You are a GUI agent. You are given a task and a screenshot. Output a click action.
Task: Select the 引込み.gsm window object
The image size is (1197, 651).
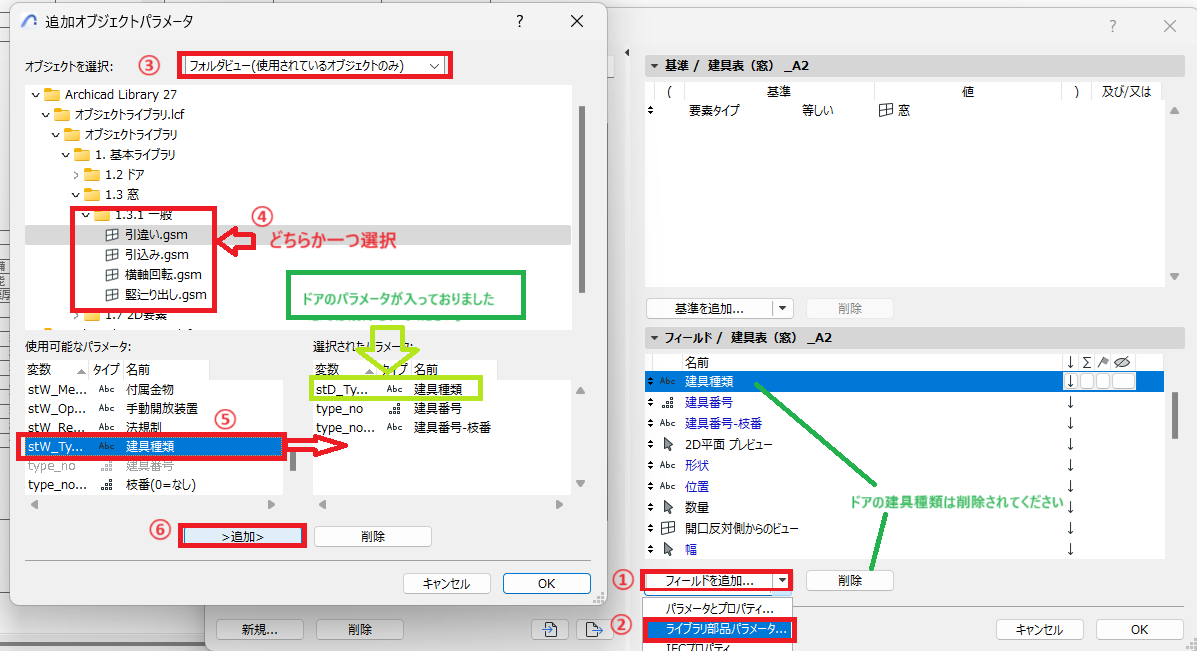pos(156,255)
